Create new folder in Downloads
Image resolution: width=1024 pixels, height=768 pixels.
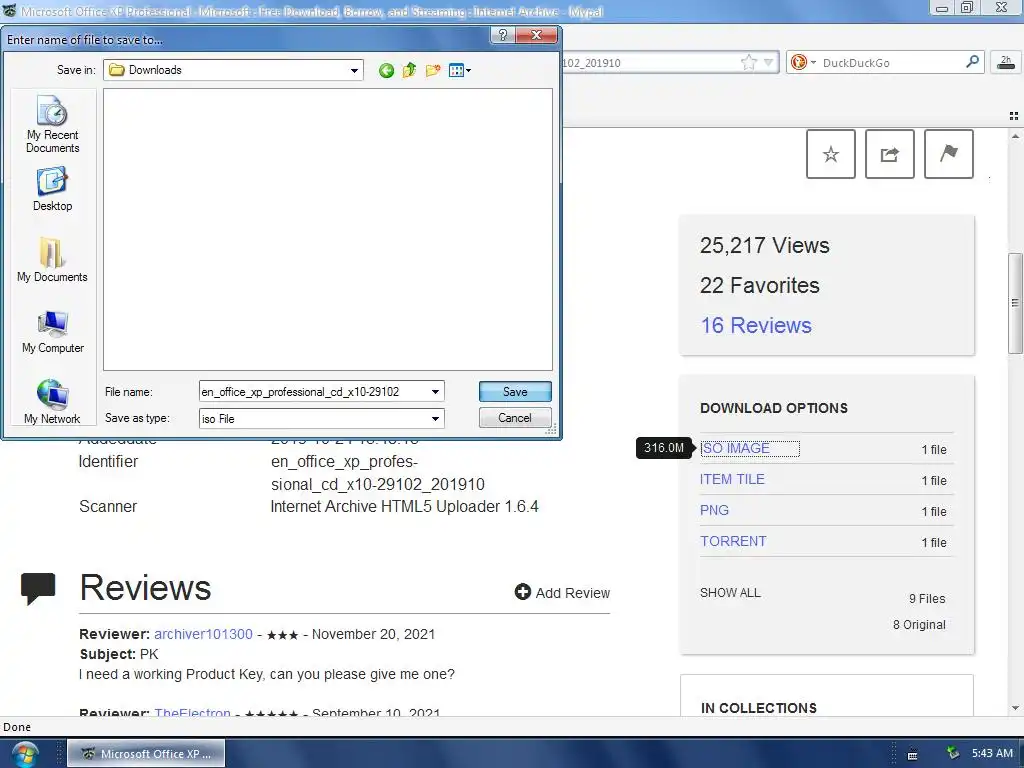(432, 71)
